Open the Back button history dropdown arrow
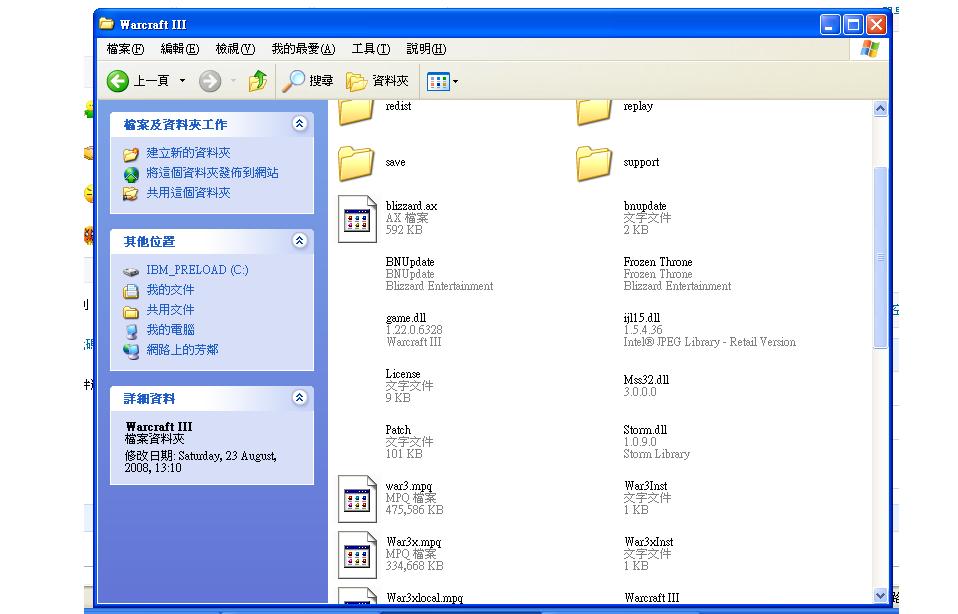The height and width of the screenshot is (614, 958). (182, 81)
